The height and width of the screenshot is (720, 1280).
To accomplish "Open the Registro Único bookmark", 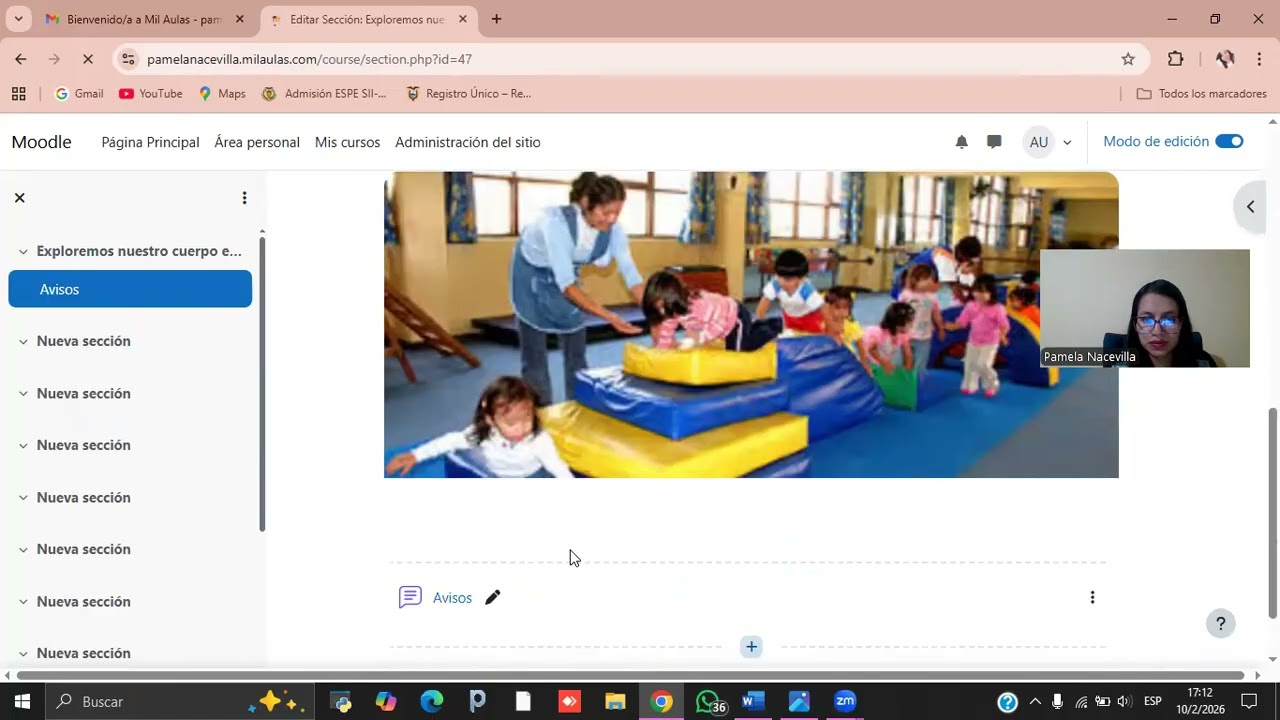I will tap(468, 93).
